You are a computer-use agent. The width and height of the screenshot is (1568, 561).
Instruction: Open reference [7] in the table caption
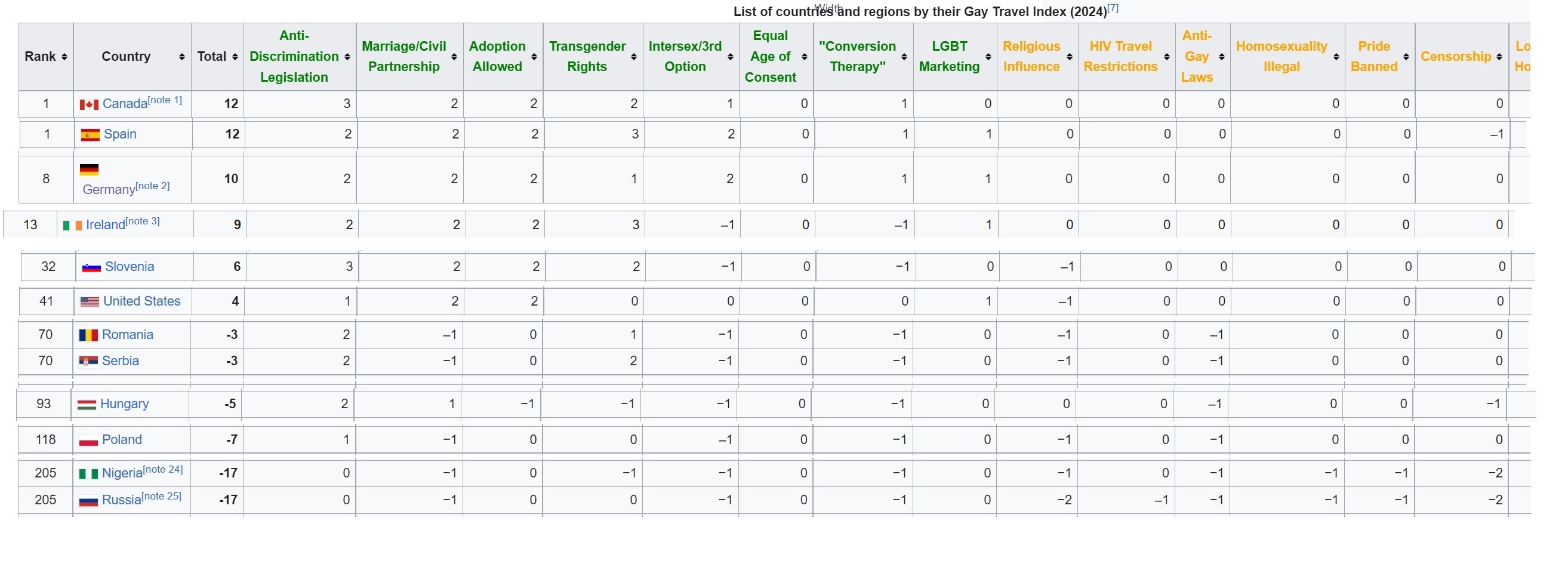(x=1113, y=8)
